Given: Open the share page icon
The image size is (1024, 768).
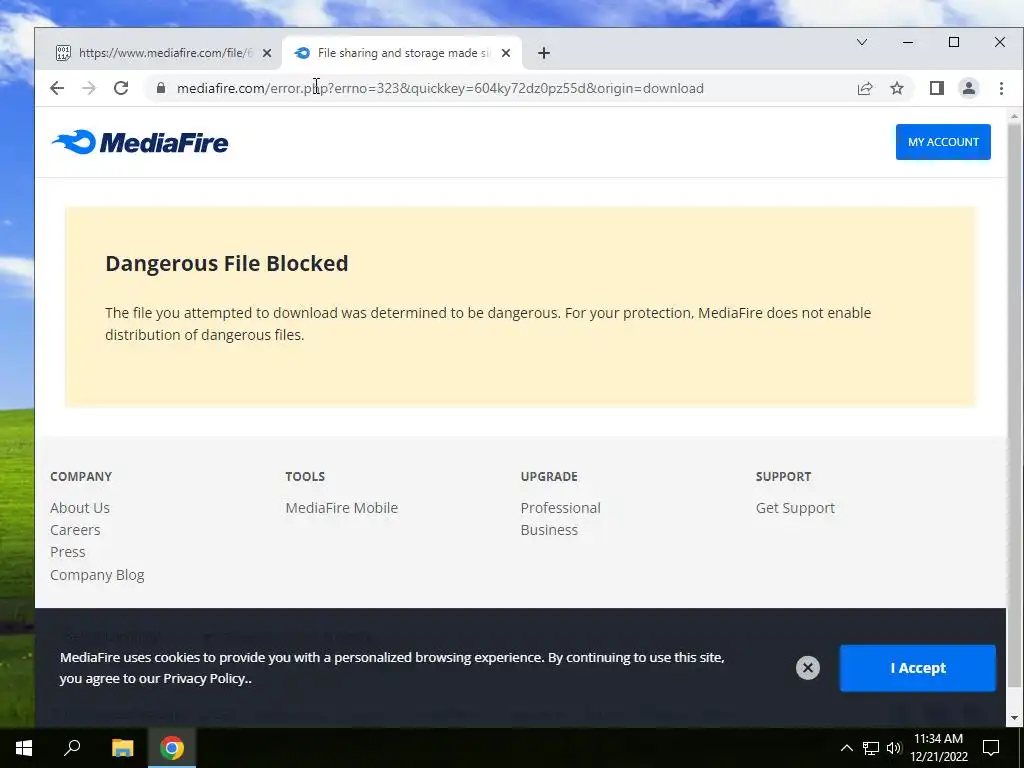Looking at the screenshot, I should [865, 88].
